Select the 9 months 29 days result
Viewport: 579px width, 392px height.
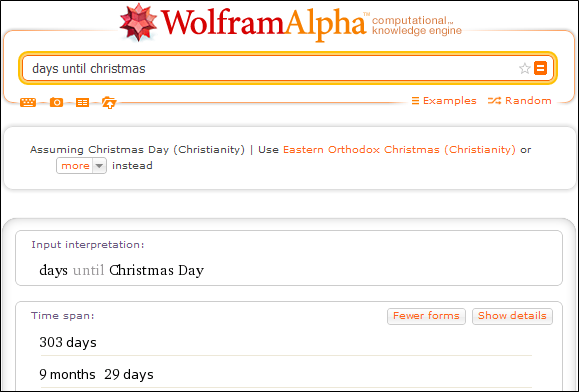96,374
